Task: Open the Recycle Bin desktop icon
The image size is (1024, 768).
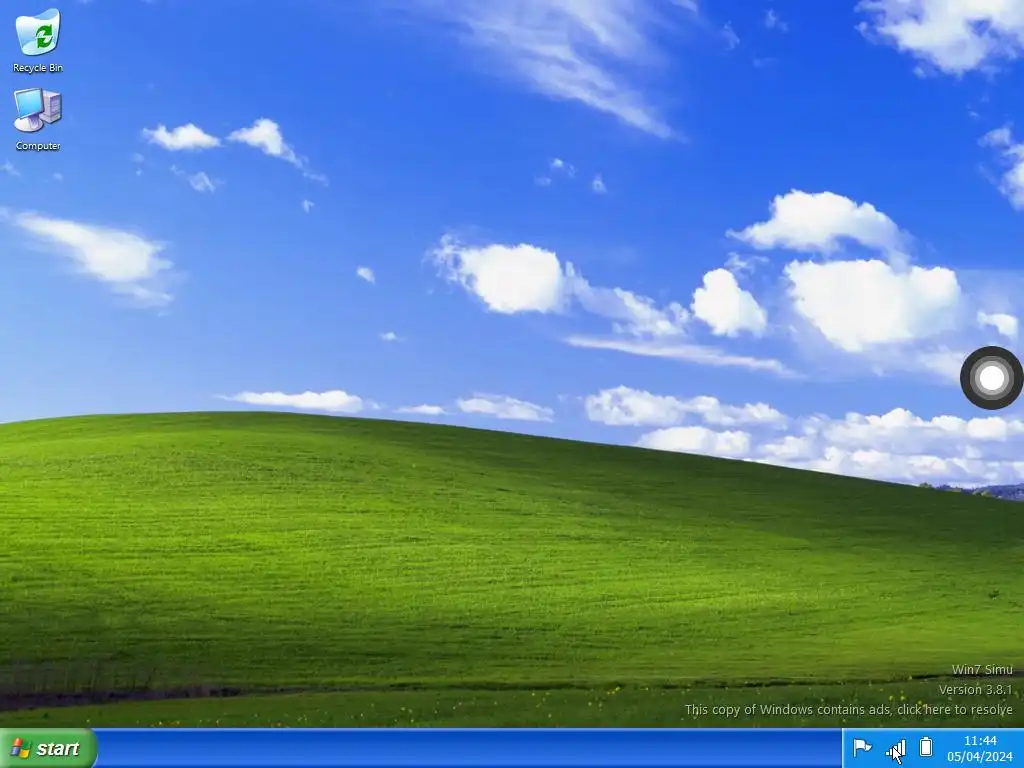Action: point(38,40)
